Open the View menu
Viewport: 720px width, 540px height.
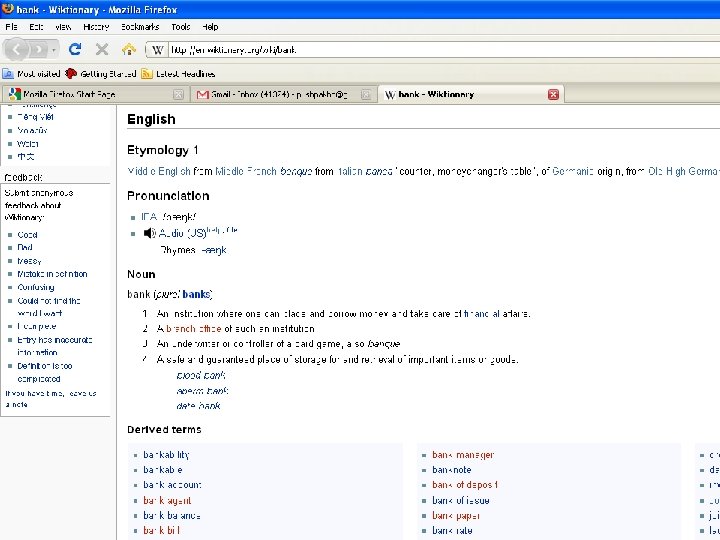click(x=63, y=27)
